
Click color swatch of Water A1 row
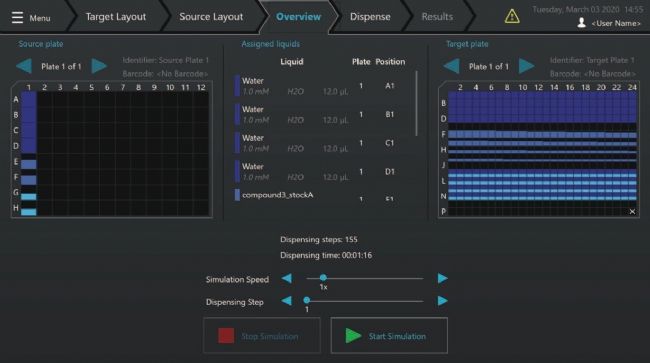[x=237, y=86]
